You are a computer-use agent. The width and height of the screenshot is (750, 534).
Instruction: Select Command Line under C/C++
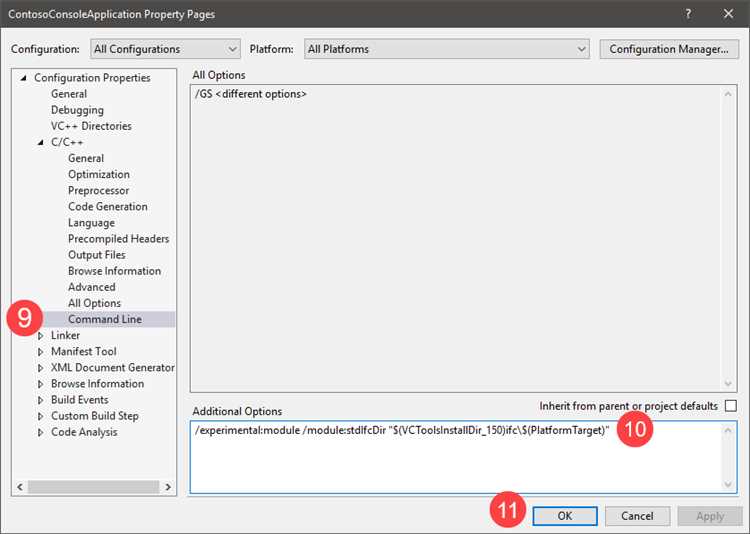pos(104,319)
